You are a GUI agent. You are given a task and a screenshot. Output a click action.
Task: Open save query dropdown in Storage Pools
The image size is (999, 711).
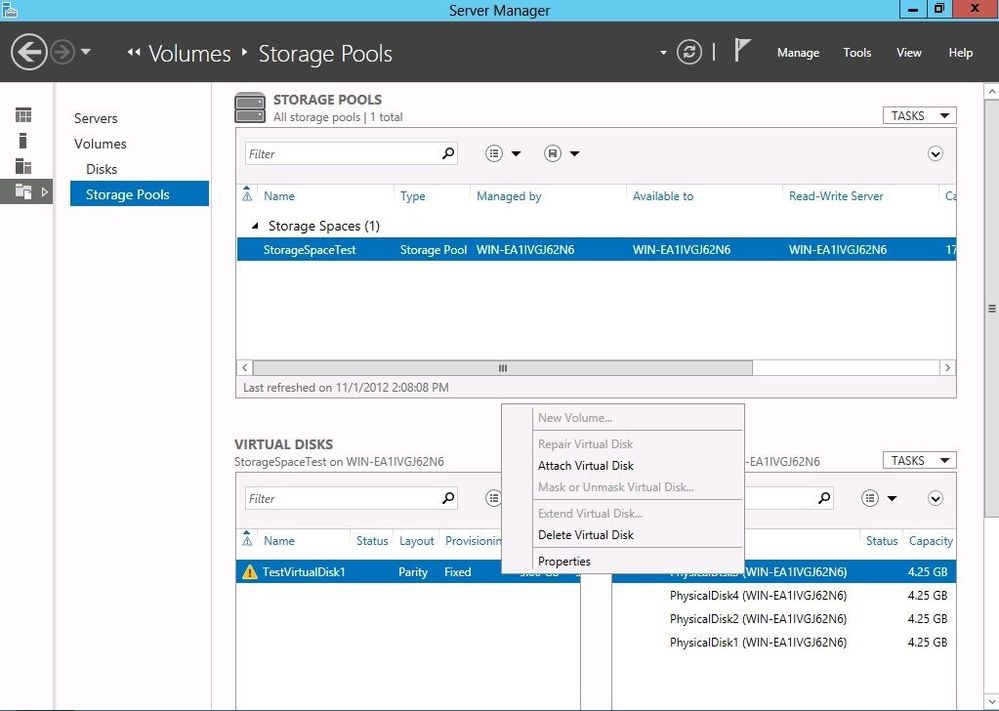coord(562,154)
